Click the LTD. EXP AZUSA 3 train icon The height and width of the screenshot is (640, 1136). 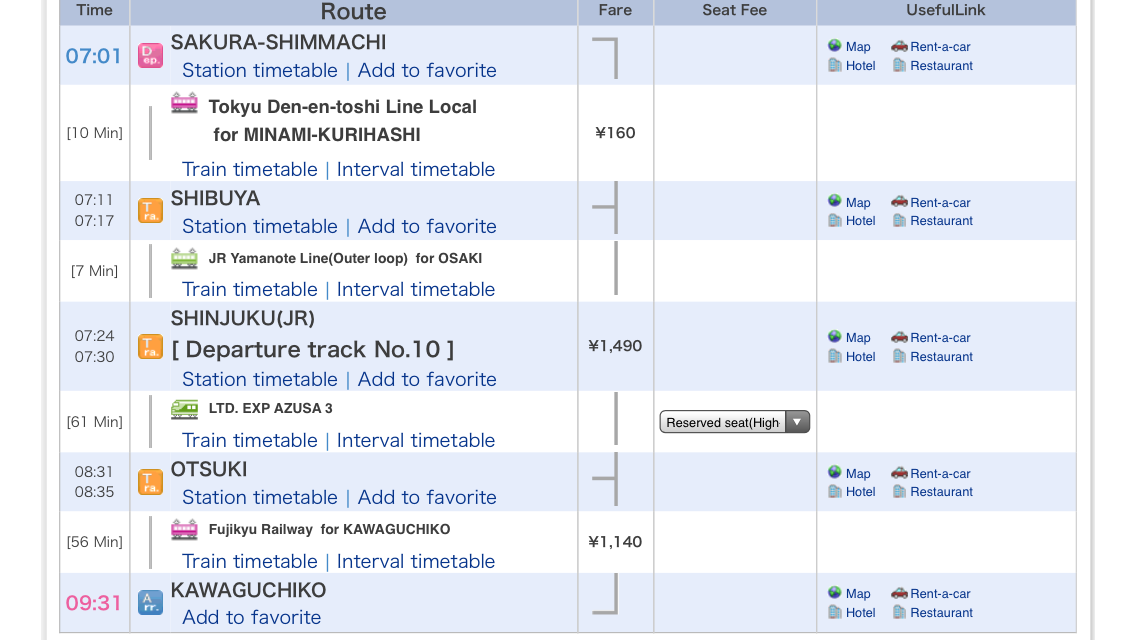(184, 409)
